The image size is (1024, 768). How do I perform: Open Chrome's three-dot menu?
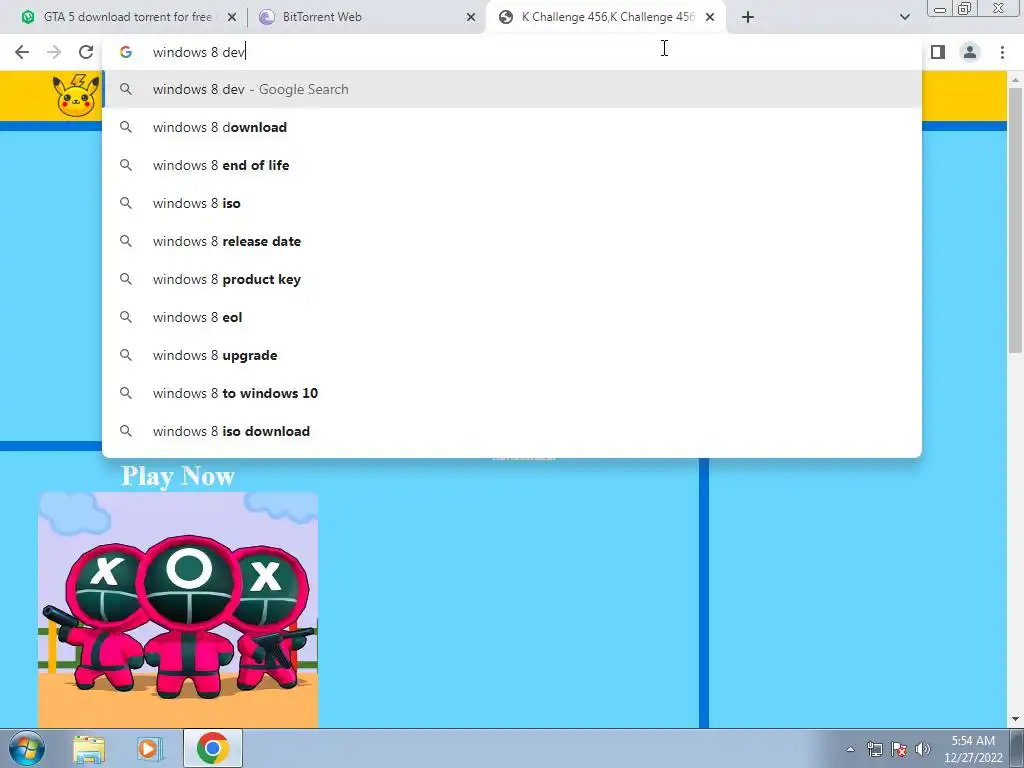[1002, 52]
